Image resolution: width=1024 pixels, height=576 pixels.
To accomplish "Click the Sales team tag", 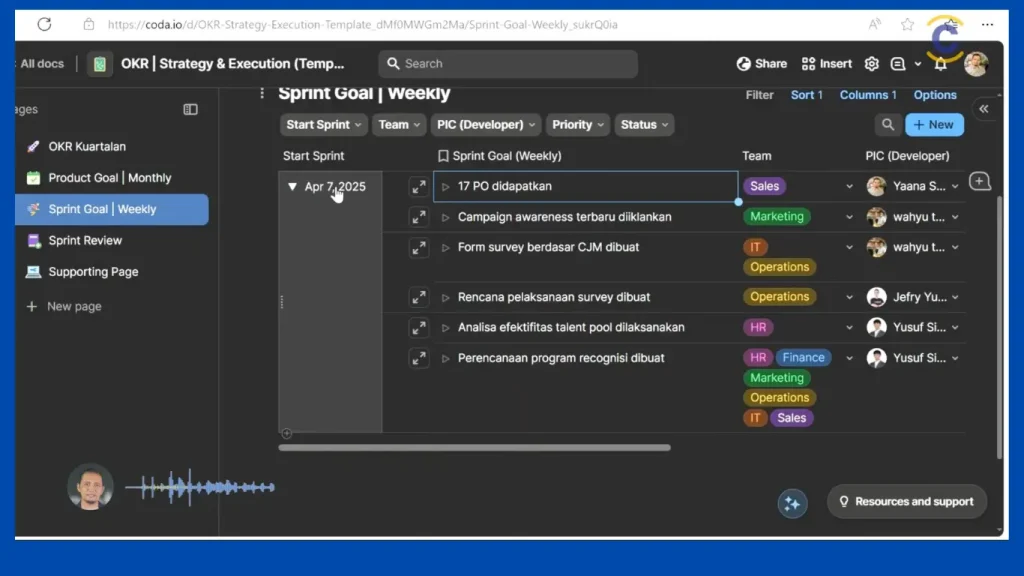I will 764,186.
